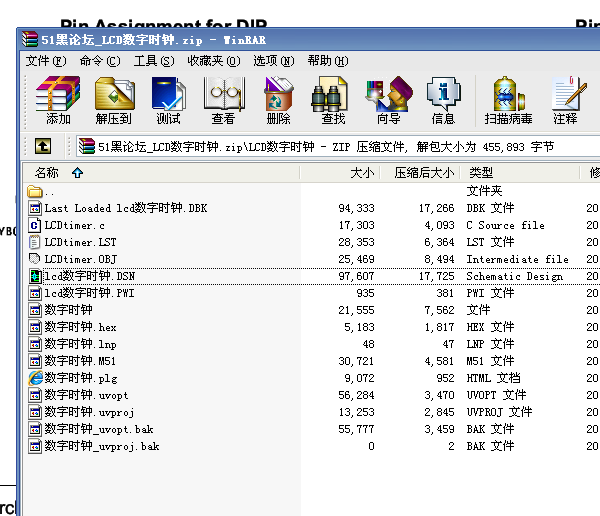Select the file name LCDtimer.OBJ
600x516 pixels.
click(x=81, y=259)
